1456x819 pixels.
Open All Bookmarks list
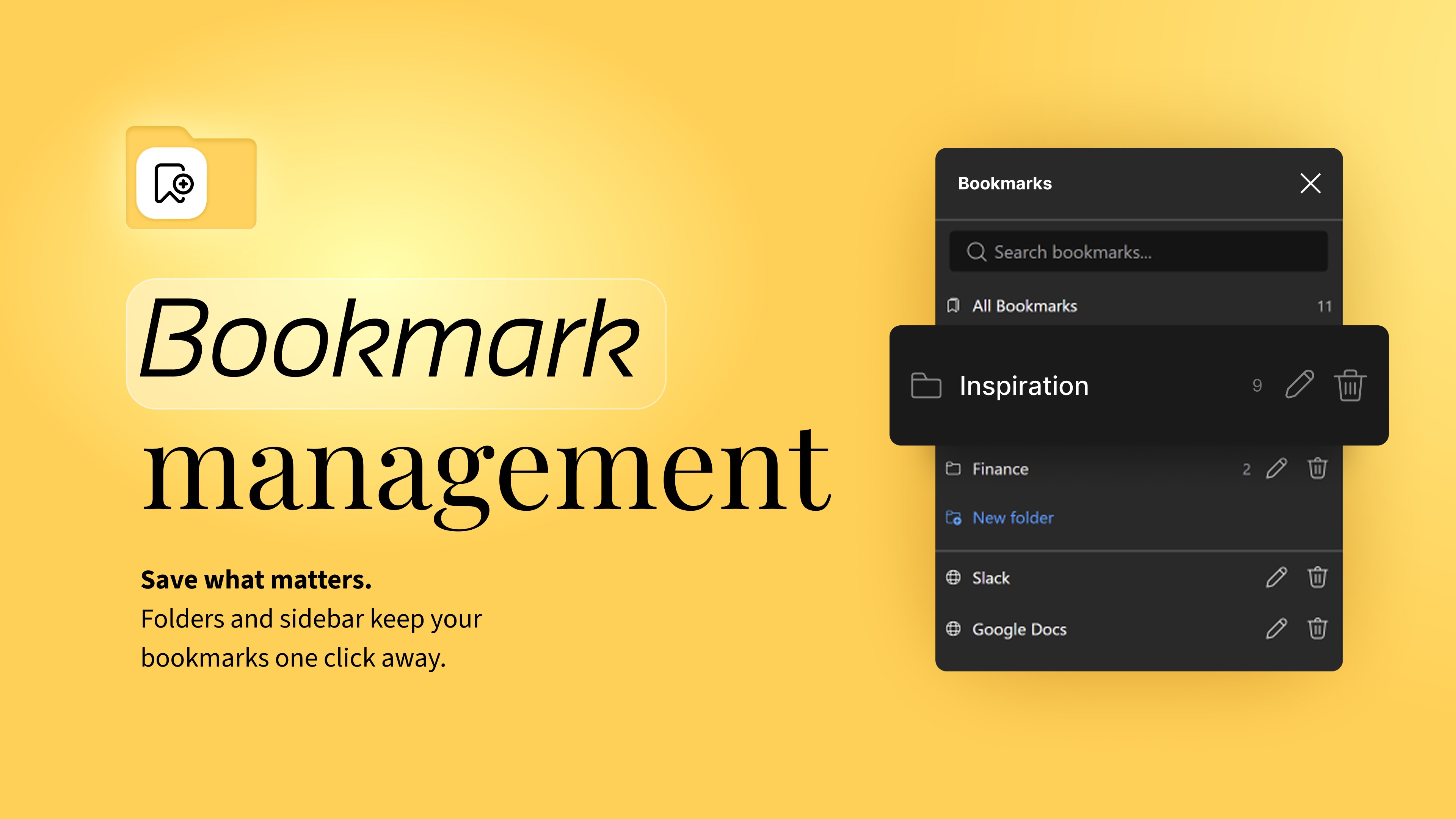(1138, 306)
